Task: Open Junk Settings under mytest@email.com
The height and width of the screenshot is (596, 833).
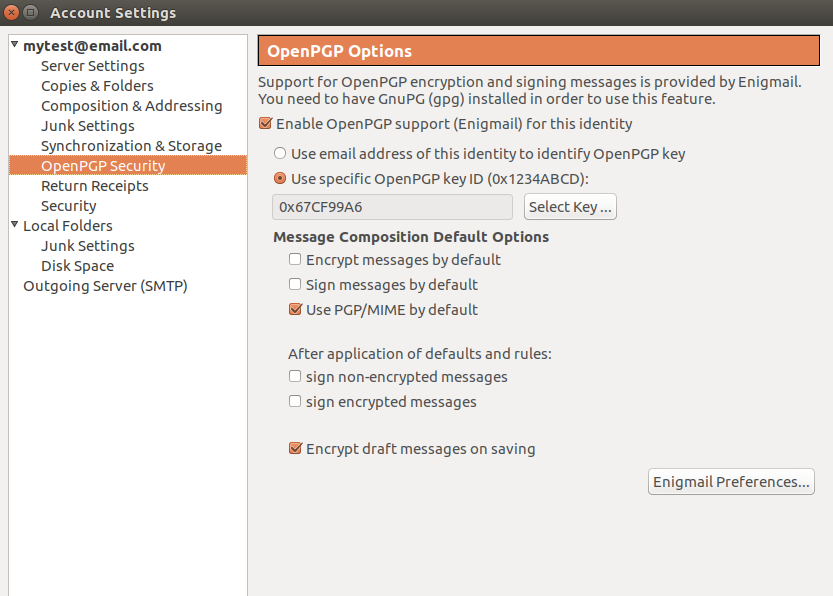Action: [88, 126]
